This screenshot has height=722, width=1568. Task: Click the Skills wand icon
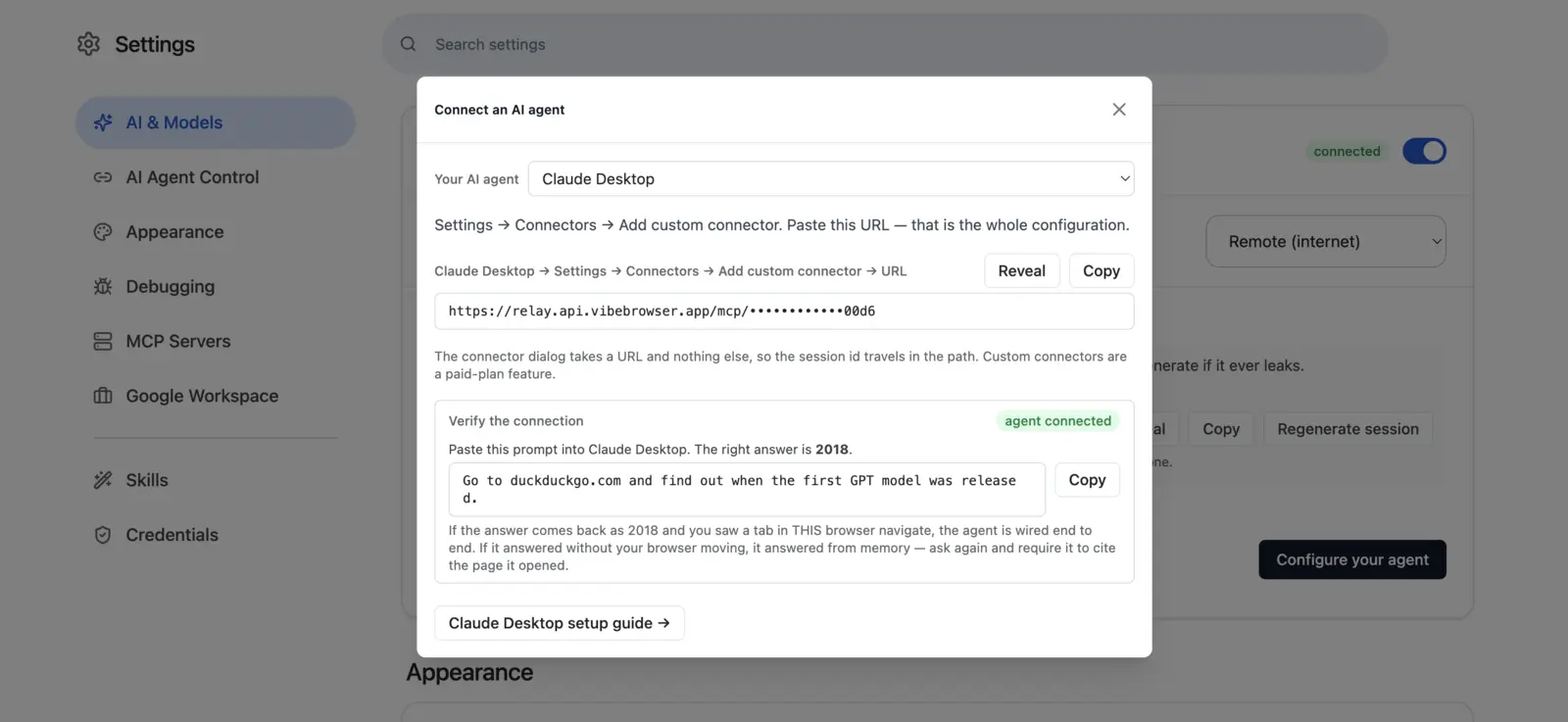pos(103,480)
